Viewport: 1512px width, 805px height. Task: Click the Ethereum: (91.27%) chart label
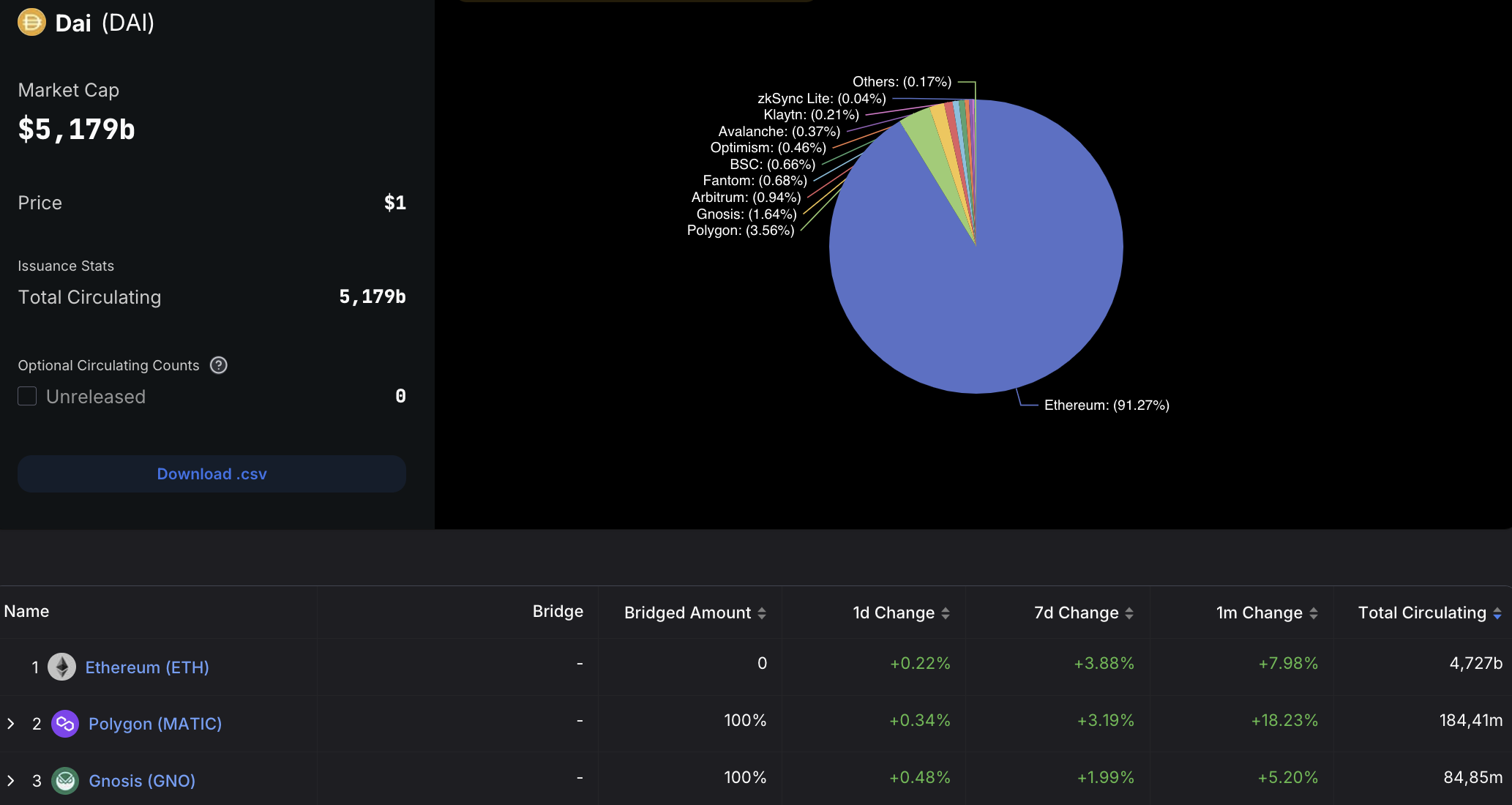tap(1107, 405)
